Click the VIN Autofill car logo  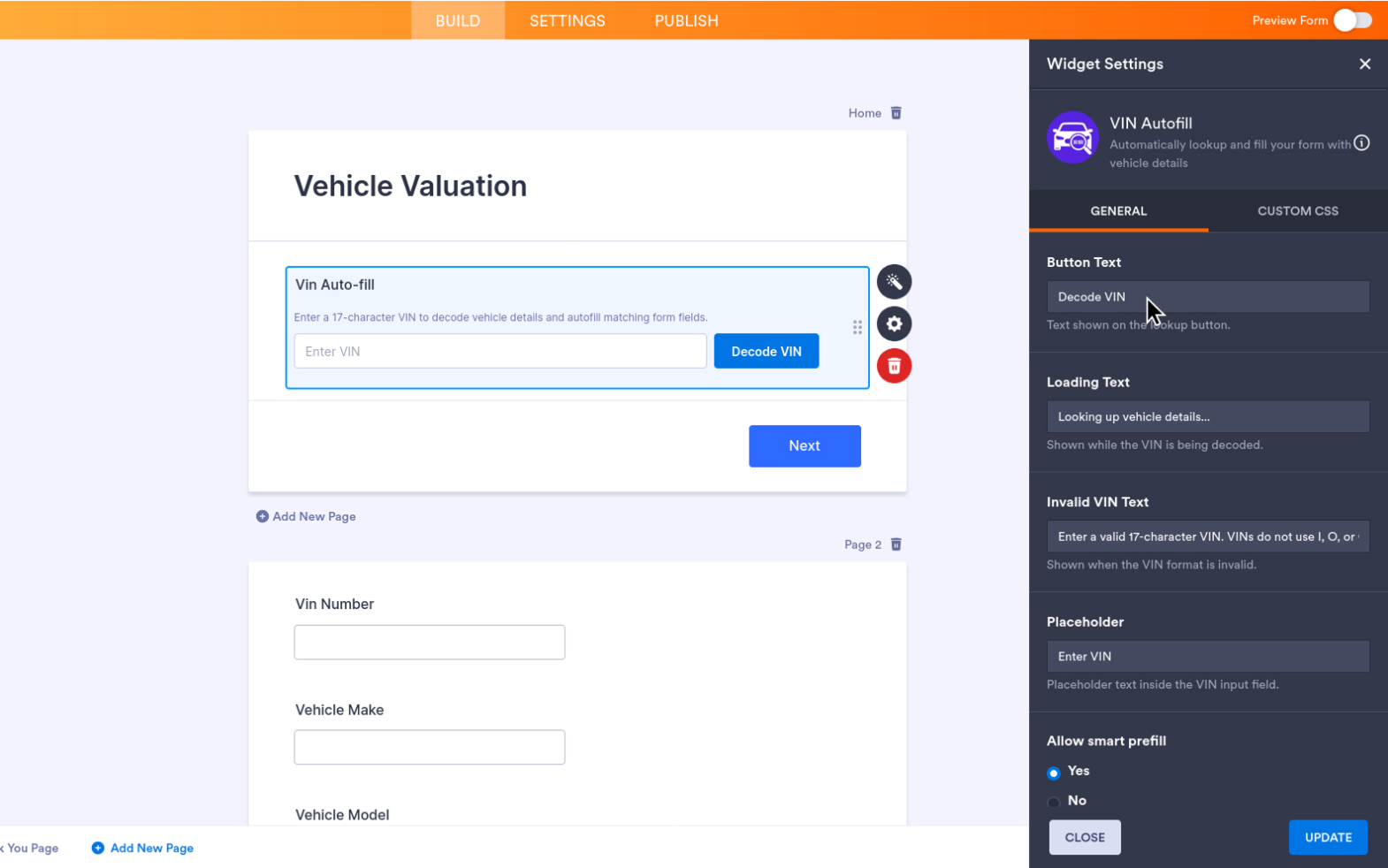[1072, 138]
